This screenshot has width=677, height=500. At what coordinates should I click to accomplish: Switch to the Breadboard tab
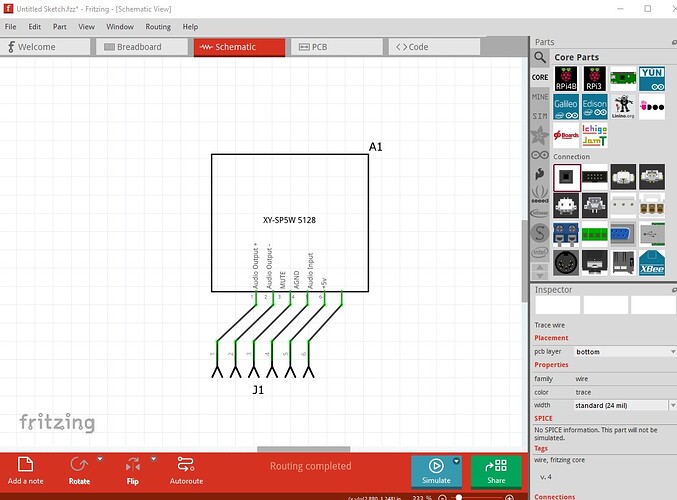pos(142,47)
